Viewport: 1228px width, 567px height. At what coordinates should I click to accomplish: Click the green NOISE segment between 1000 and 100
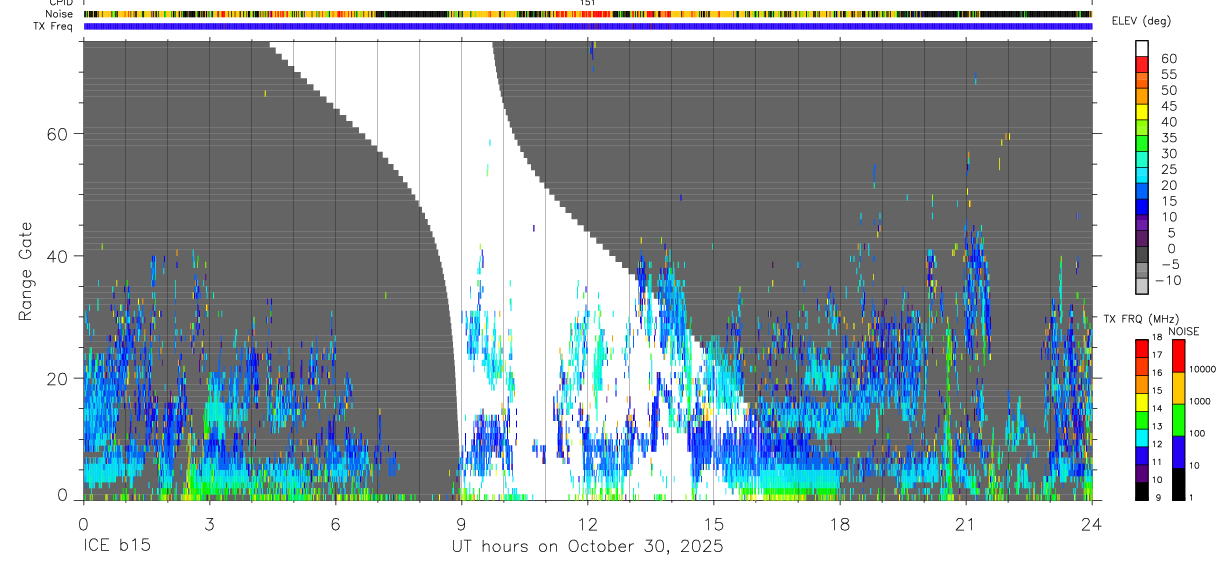(x=1178, y=420)
